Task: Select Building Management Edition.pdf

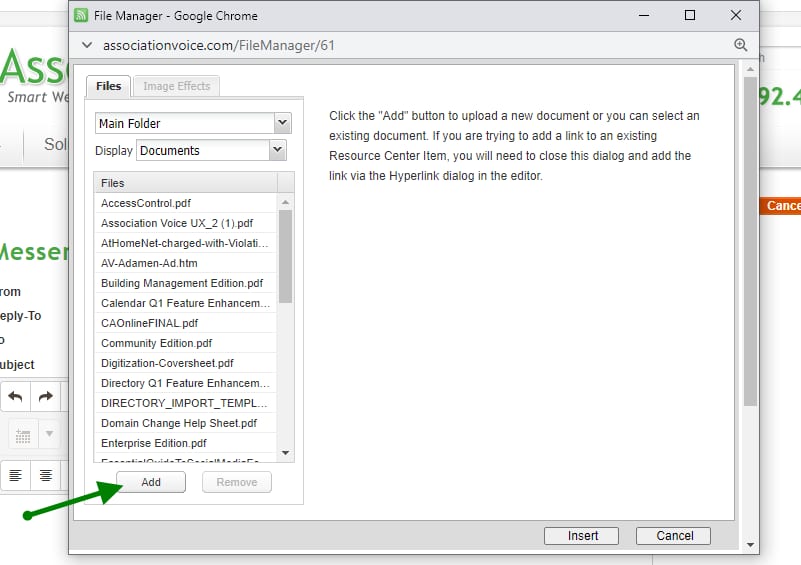Action: pos(186,282)
